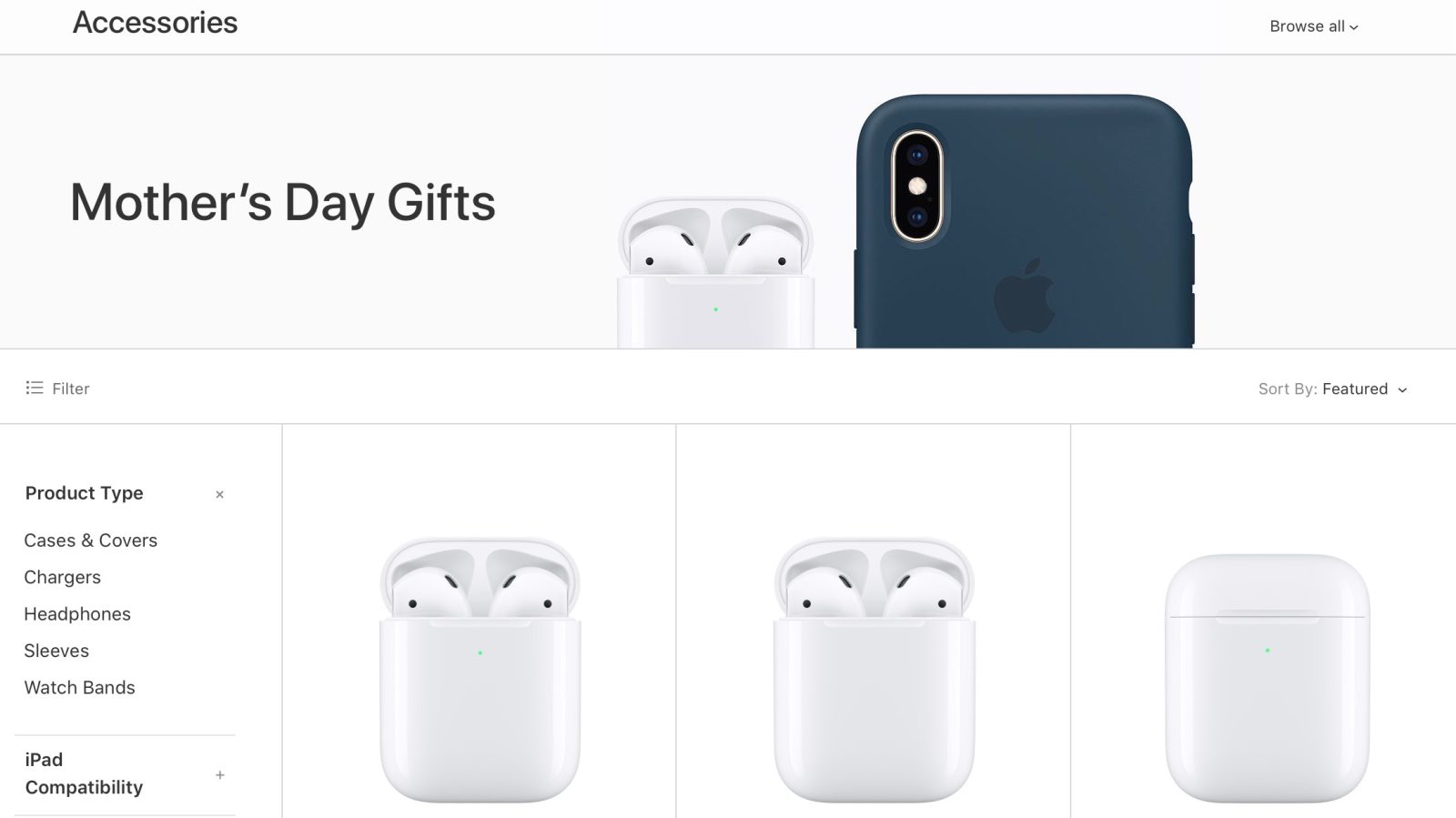Screen dimensions: 1456x818
Task: Select Chargers product type
Action: 62,577
